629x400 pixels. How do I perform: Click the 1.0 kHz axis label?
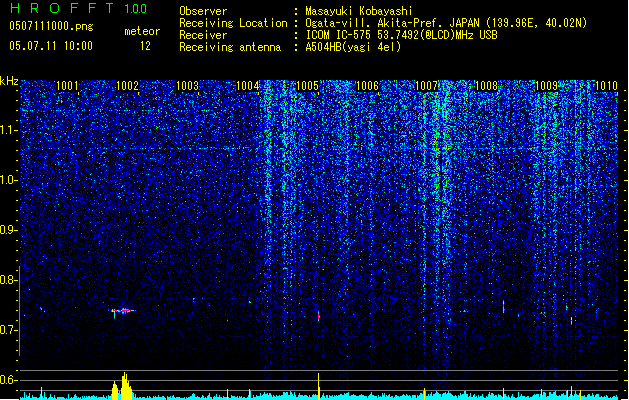[x=8, y=180]
